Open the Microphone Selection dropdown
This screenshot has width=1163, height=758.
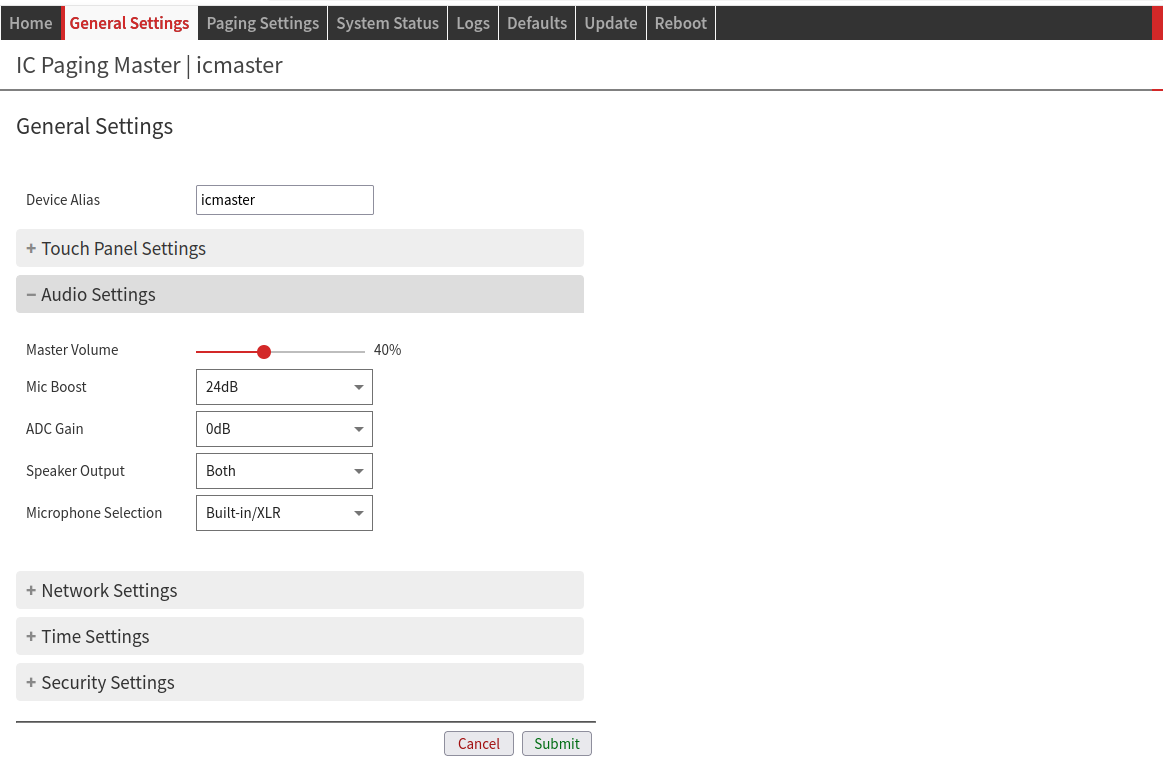point(284,513)
